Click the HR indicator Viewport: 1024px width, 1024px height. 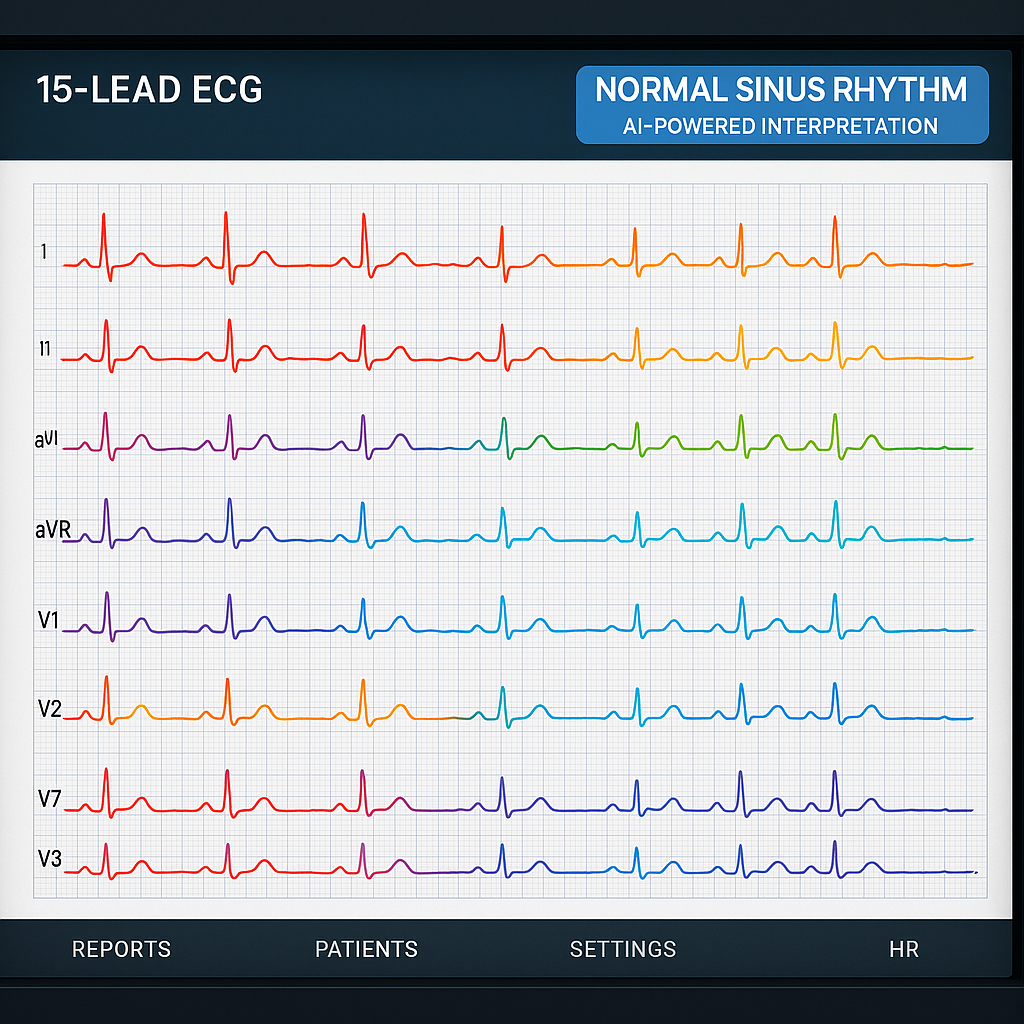904,949
